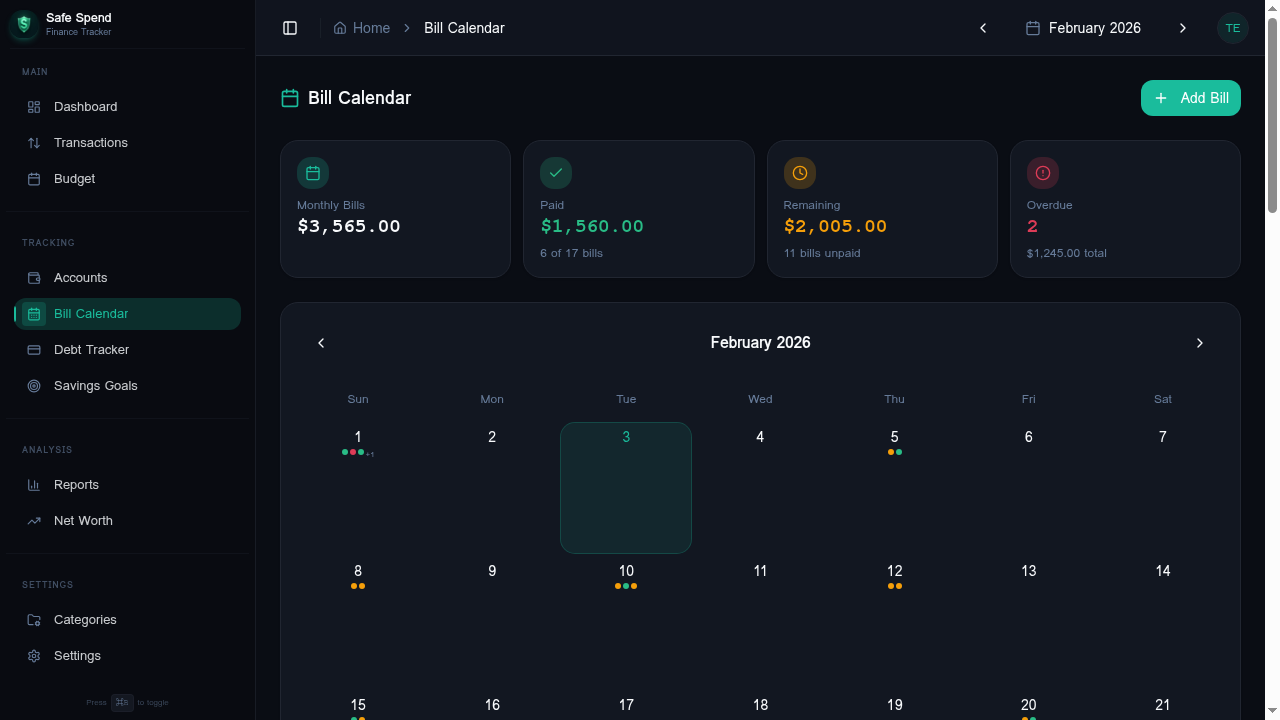Open the Settings page
Viewport: 1280px width, 720px height.
click(x=75, y=655)
